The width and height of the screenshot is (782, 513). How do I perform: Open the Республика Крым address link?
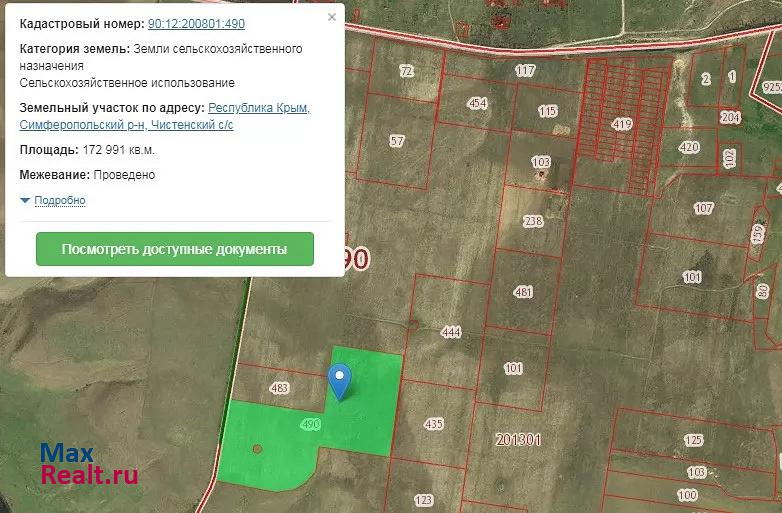coord(259,108)
